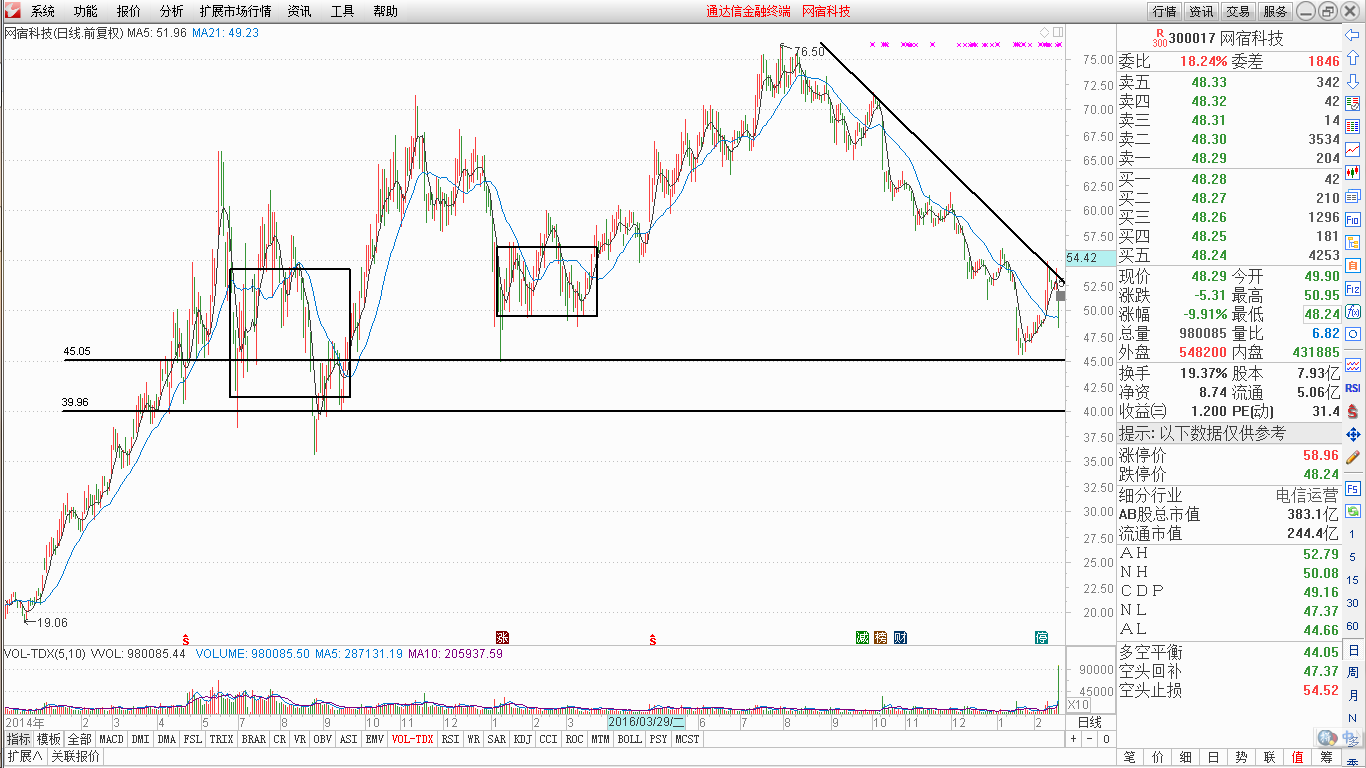The height and width of the screenshot is (768, 1366).
Task: Click the 行情 button in title bar
Action: tap(1165, 11)
